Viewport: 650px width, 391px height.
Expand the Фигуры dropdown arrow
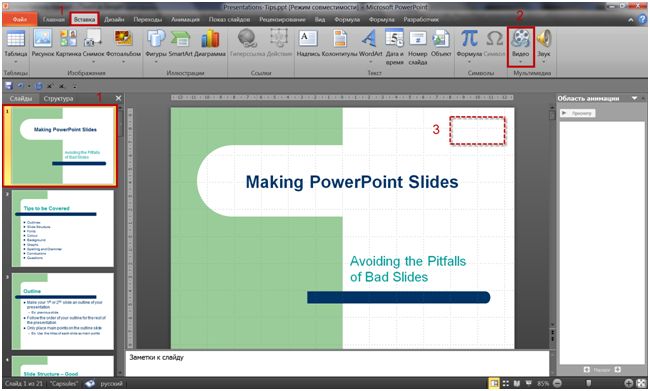coord(156,62)
